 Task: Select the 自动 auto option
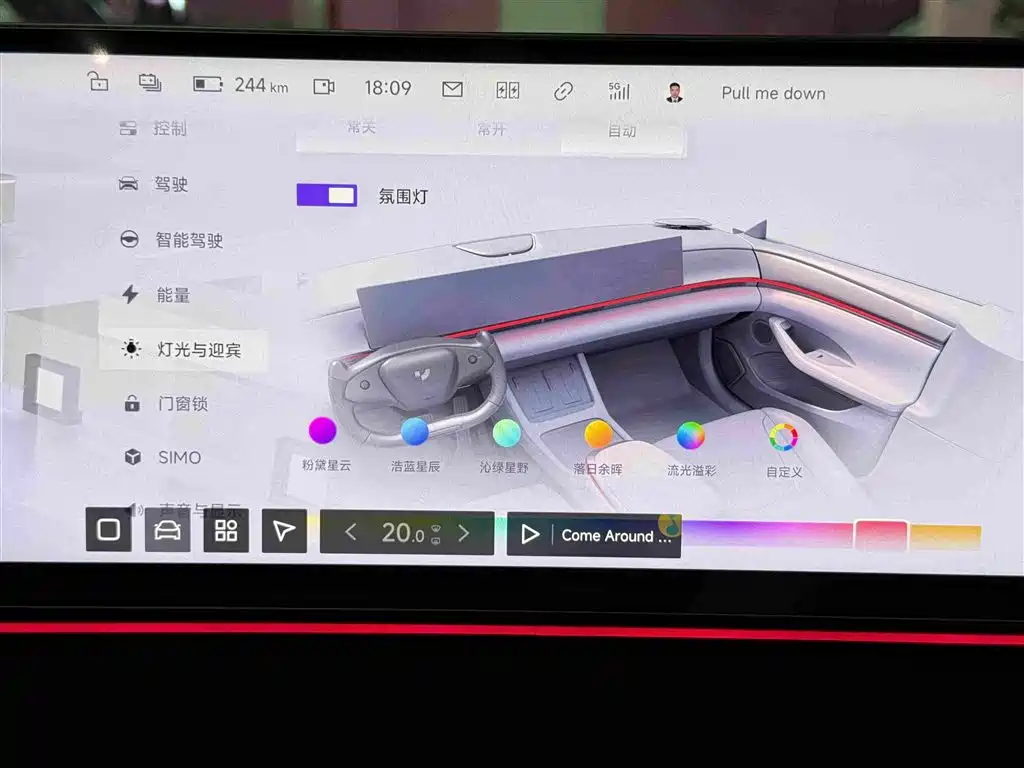coord(622,131)
